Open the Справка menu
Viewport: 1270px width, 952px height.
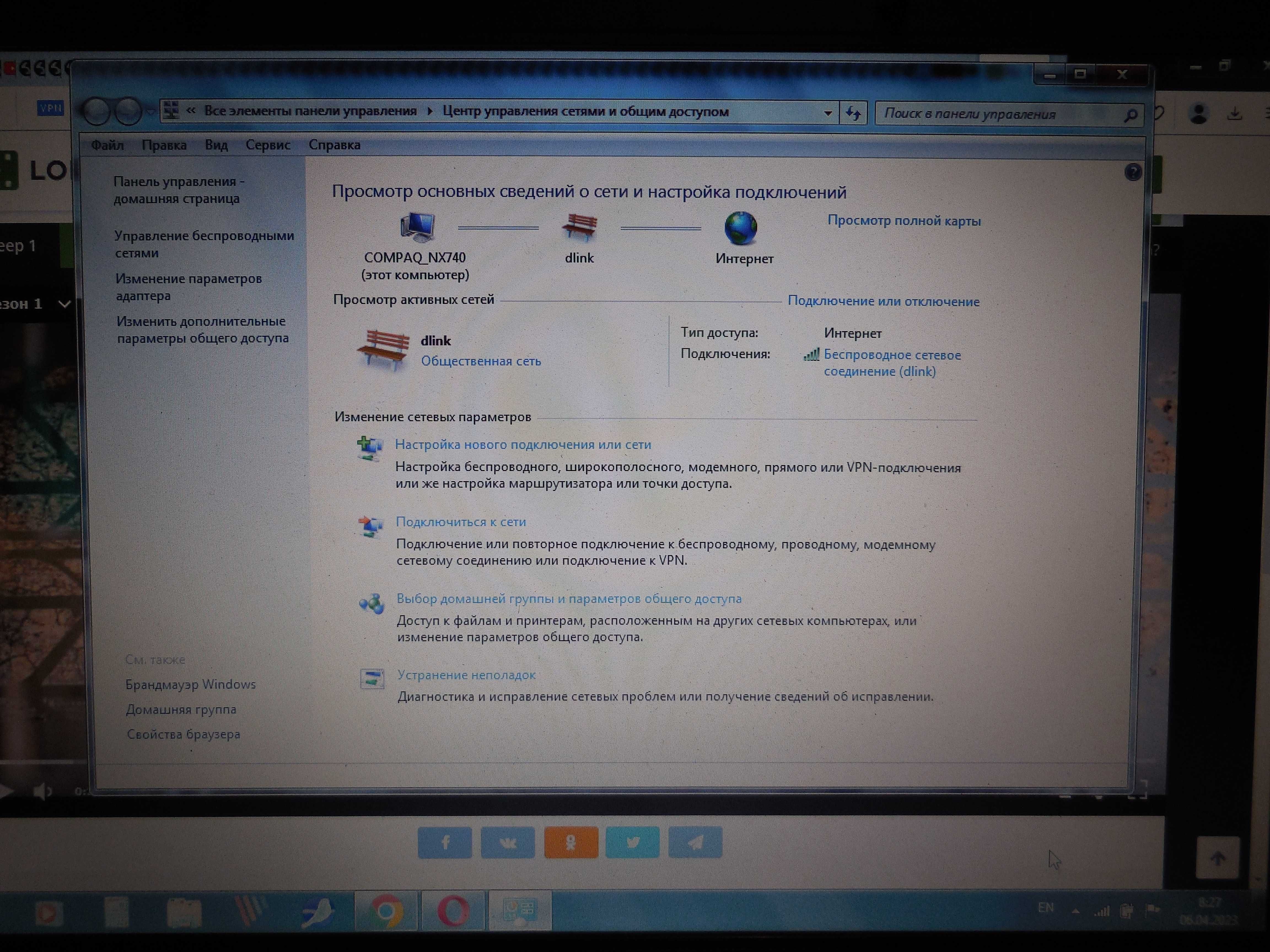(335, 145)
